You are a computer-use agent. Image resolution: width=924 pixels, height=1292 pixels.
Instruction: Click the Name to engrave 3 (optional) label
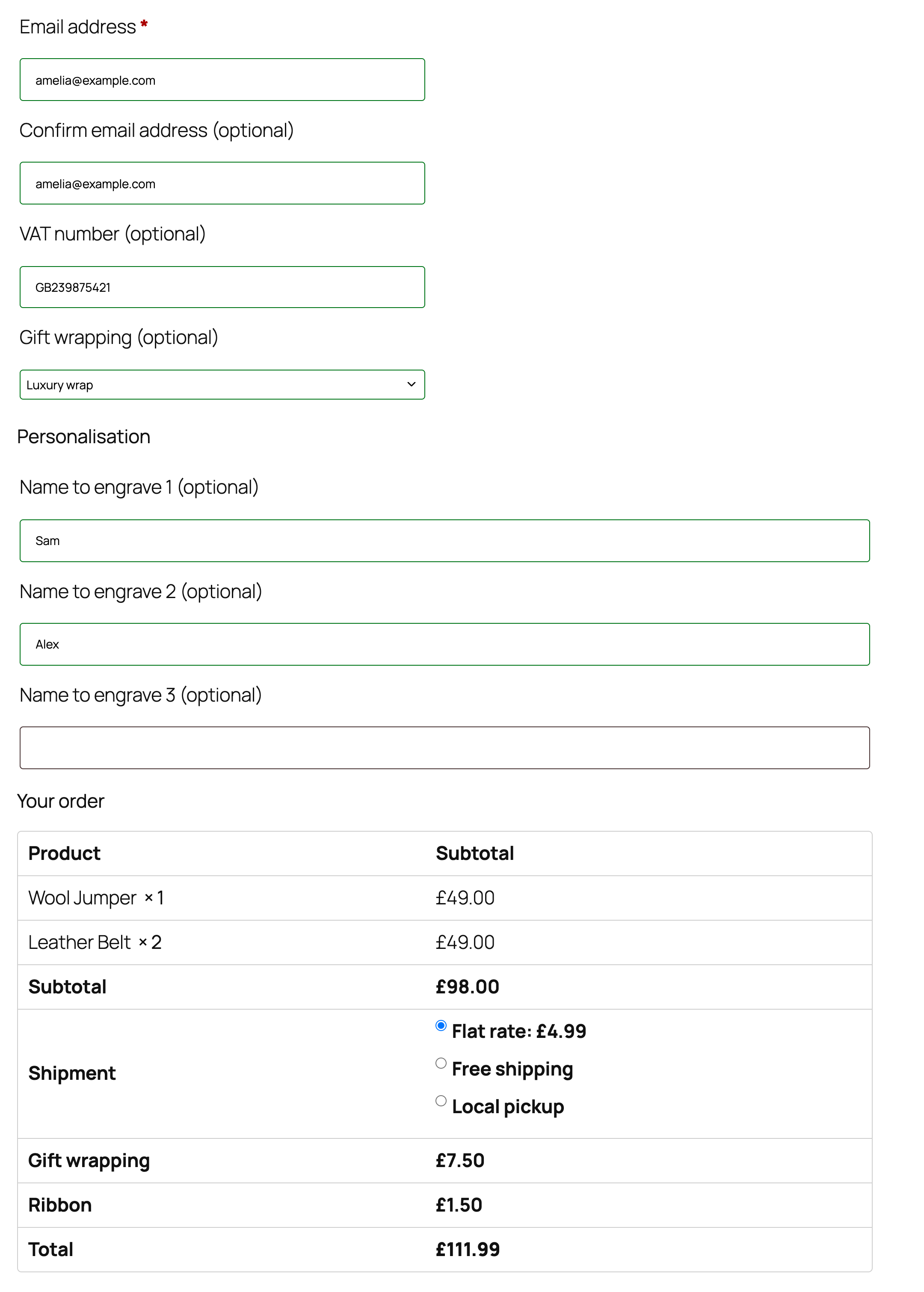[141, 695]
